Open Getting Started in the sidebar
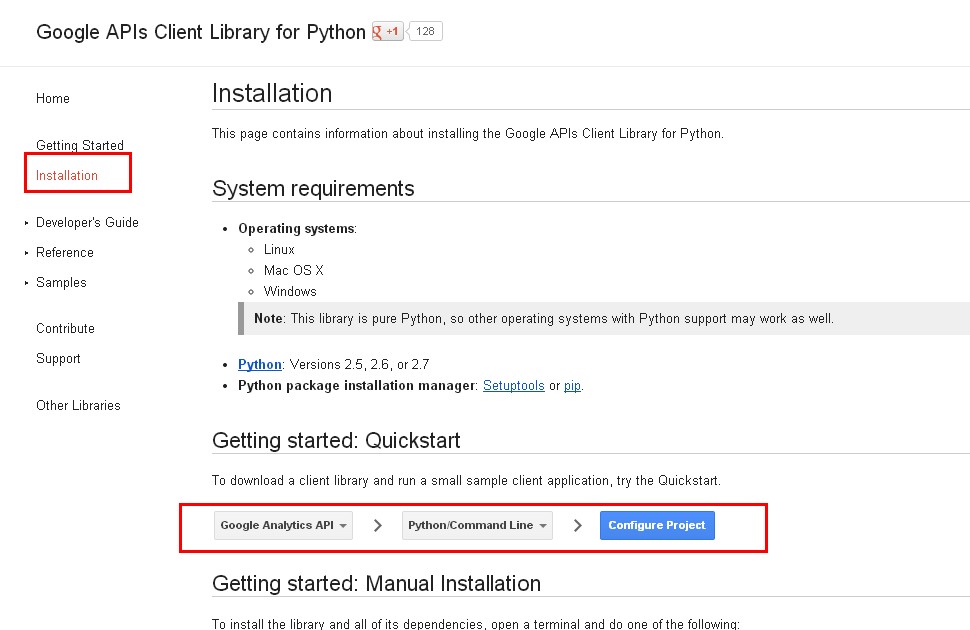Viewport: 970px width, 630px height. [x=80, y=145]
